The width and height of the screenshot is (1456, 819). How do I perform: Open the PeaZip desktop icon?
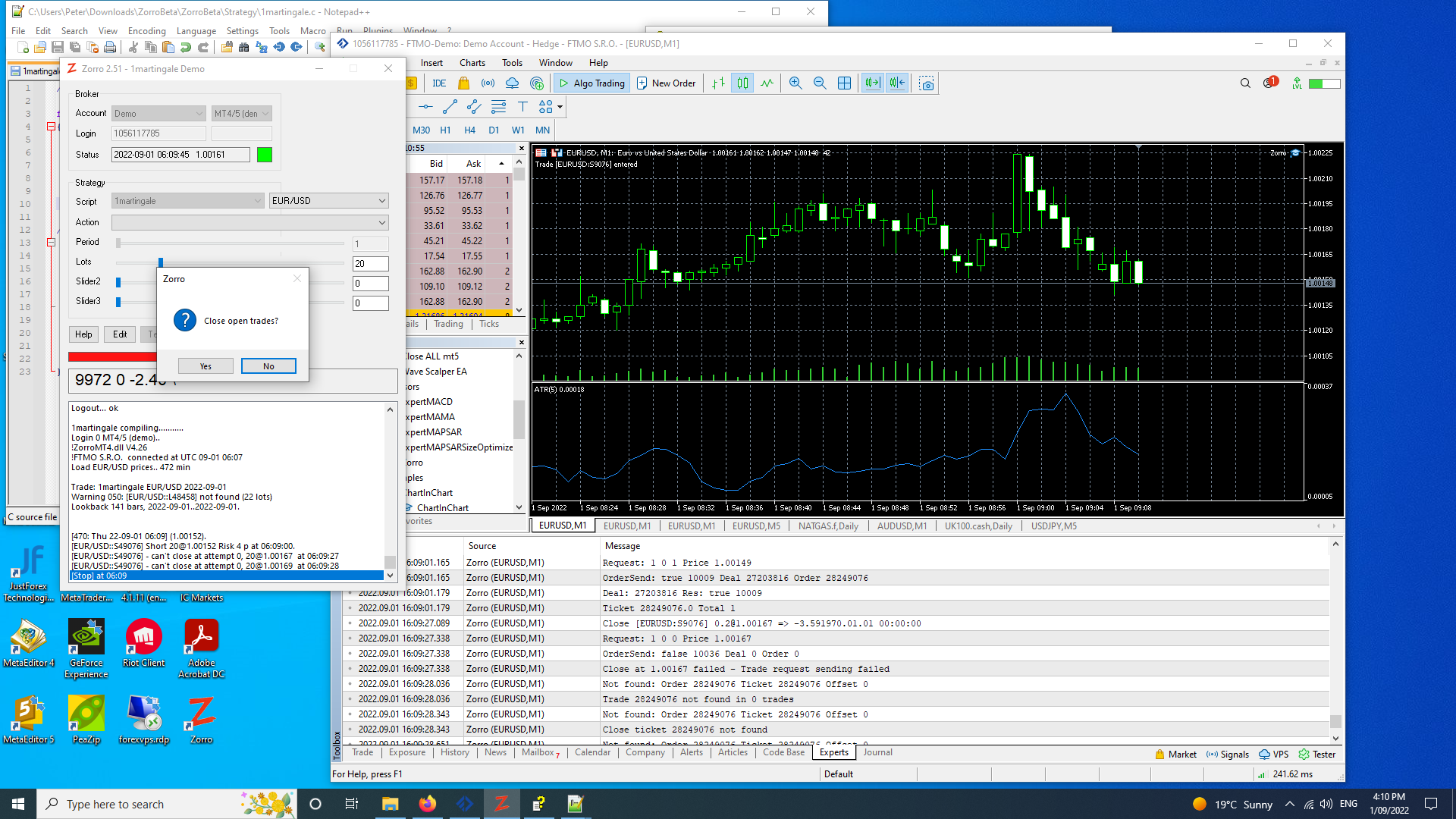pyautogui.click(x=86, y=720)
